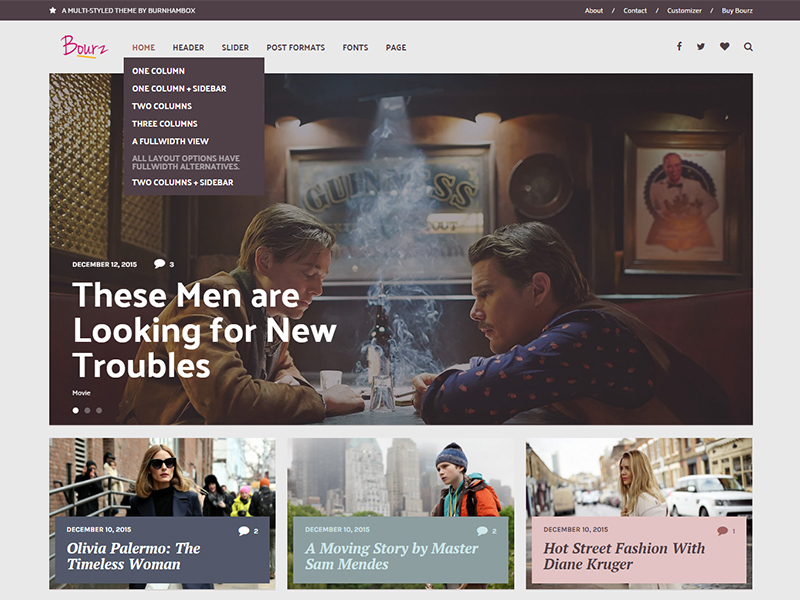Click the heart favorites icon
Viewport: 800px width, 600px height.
click(x=725, y=47)
